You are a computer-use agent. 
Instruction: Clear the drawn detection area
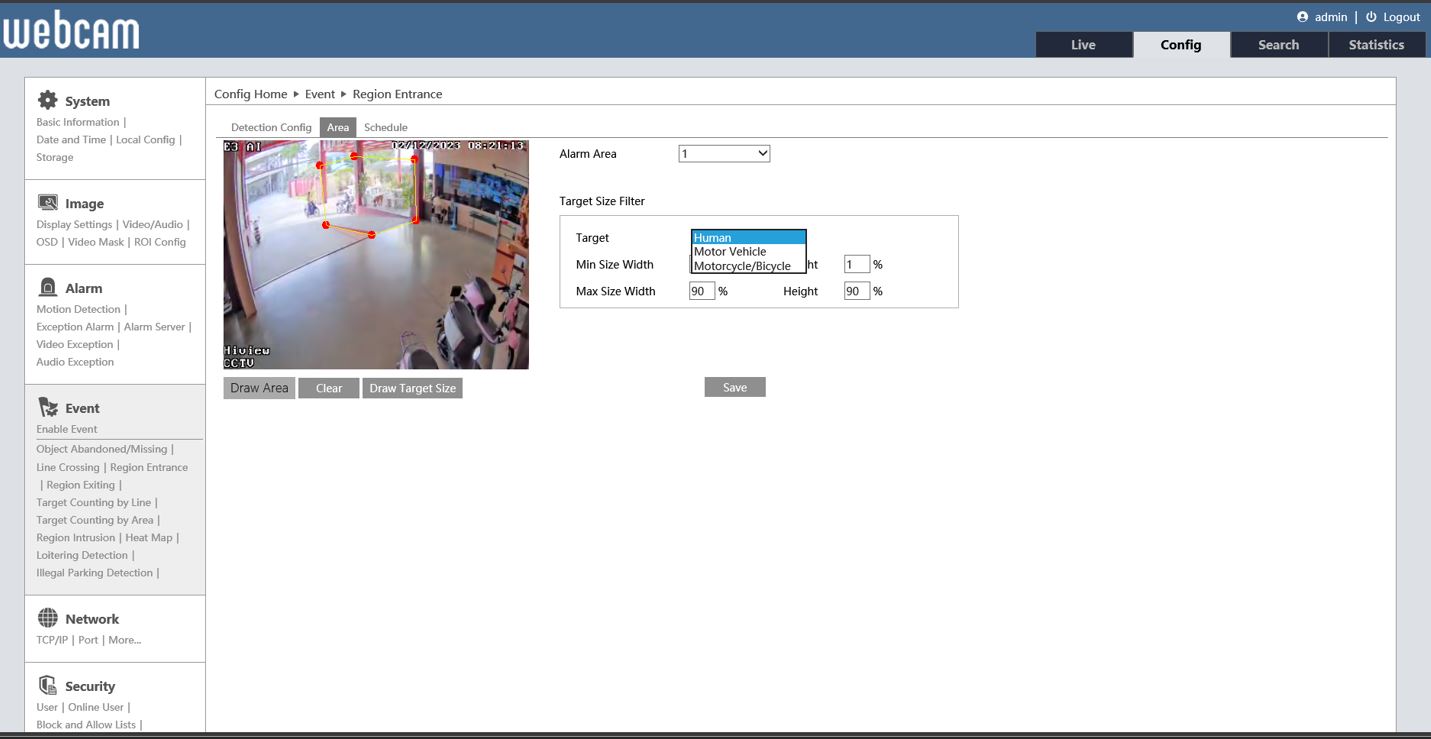coord(329,388)
